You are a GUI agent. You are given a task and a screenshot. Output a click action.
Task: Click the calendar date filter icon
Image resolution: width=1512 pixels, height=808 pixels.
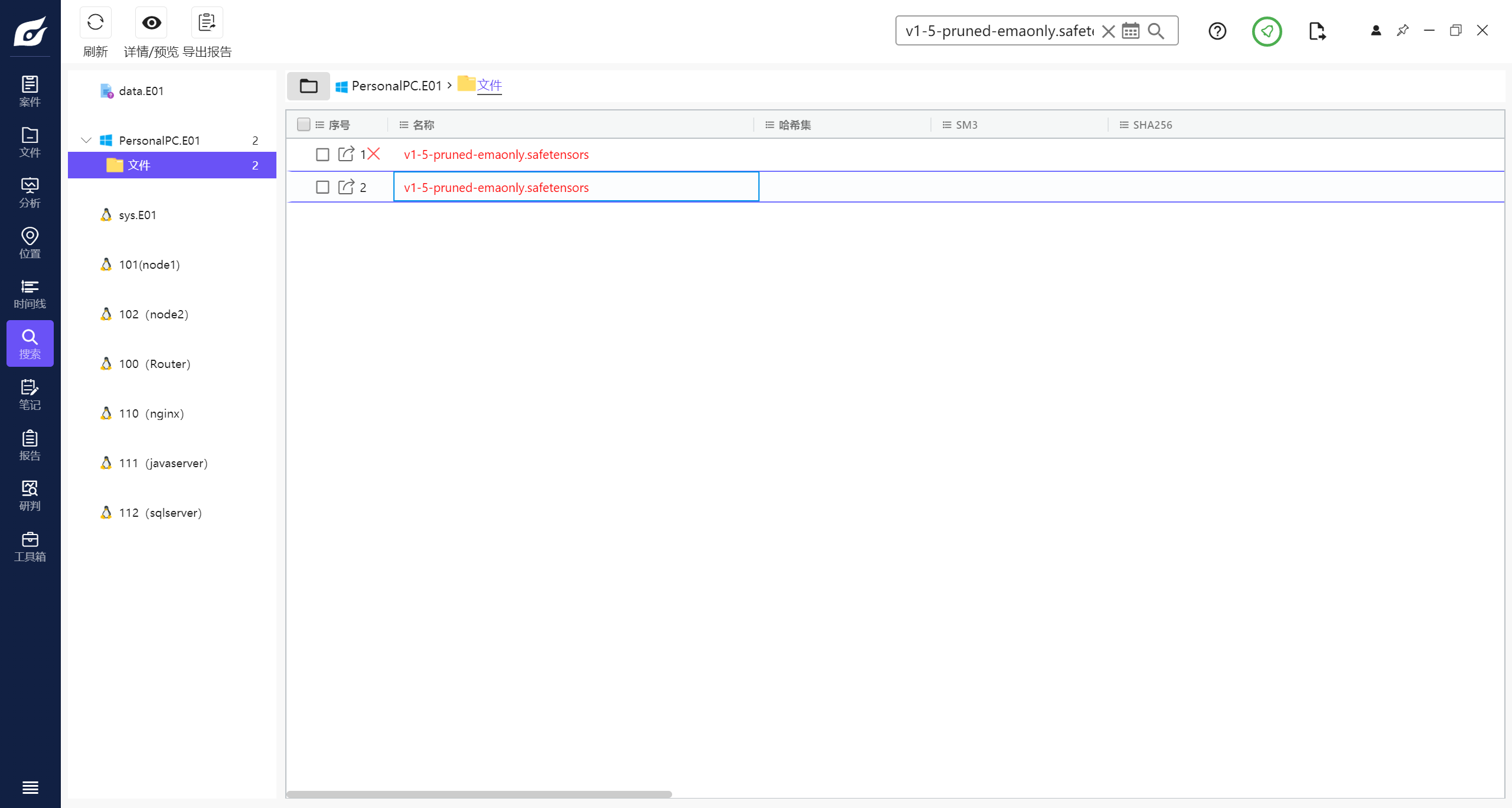click(1130, 31)
